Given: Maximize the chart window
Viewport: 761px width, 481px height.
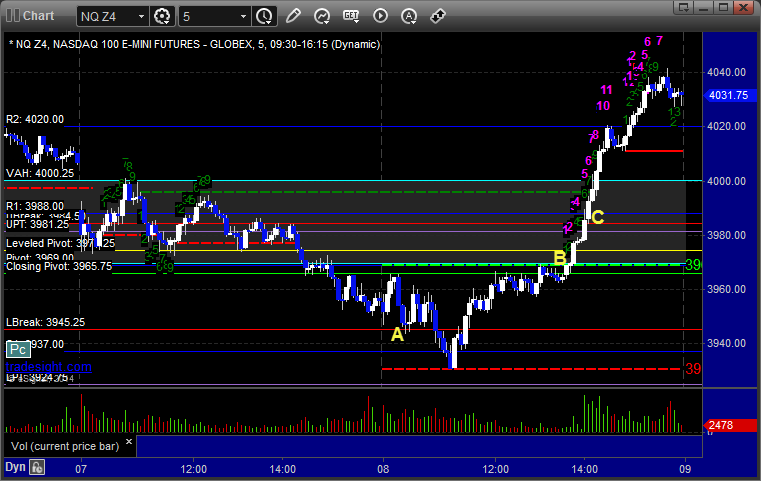Looking at the screenshot, I should click(724, 7).
